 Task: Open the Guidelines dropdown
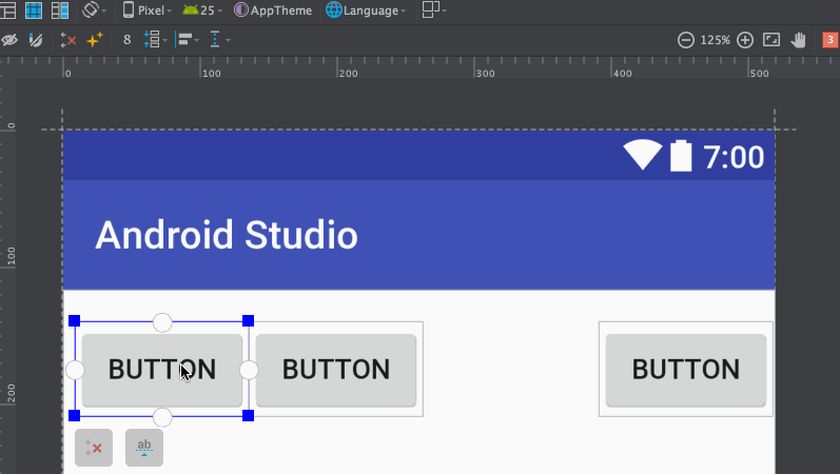tap(220, 40)
